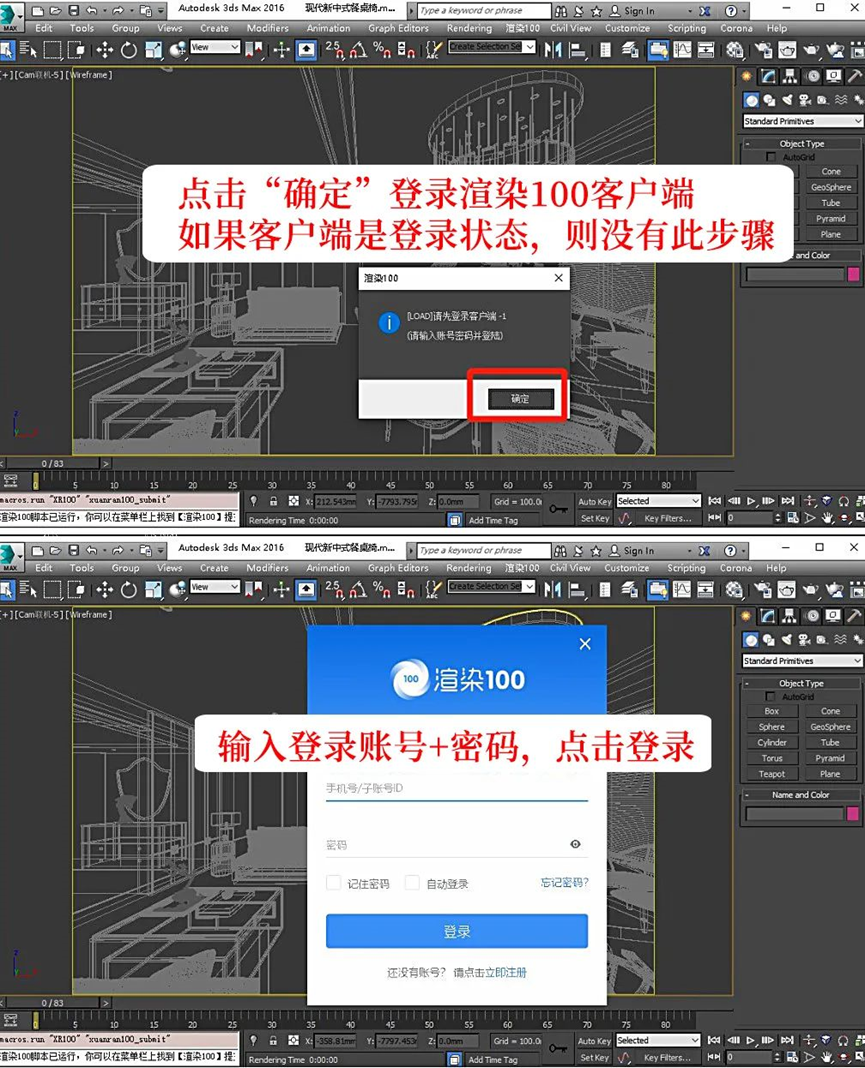865x1068 pixels.
Task: Close the 渲染100 message dialog with X
Action: (559, 278)
